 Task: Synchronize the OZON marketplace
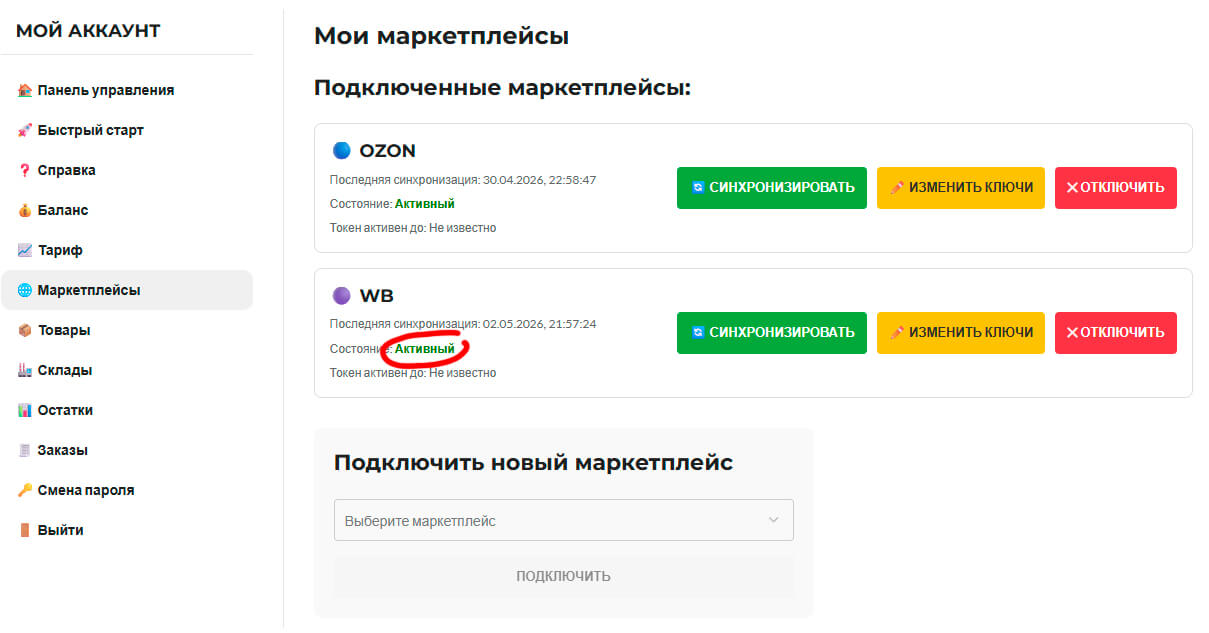click(772, 188)
